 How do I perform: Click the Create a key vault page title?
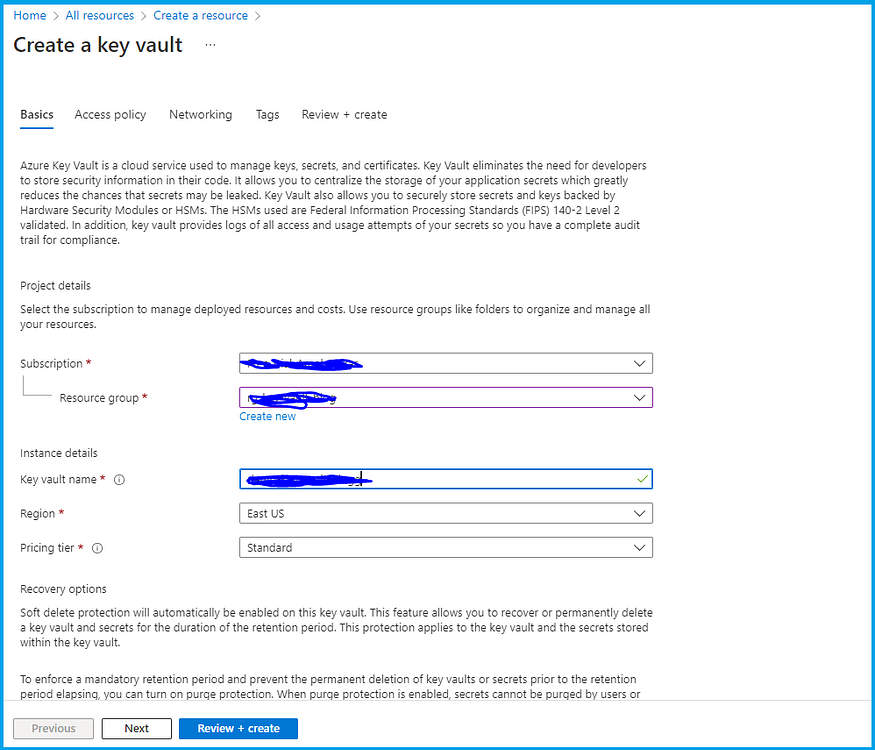tap(98, 45)
